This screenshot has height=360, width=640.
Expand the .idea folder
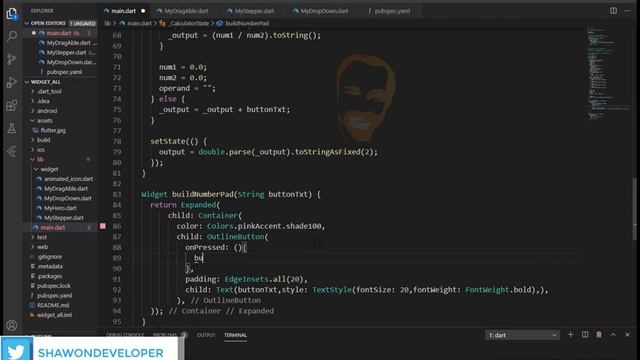[x=43, y=101]
